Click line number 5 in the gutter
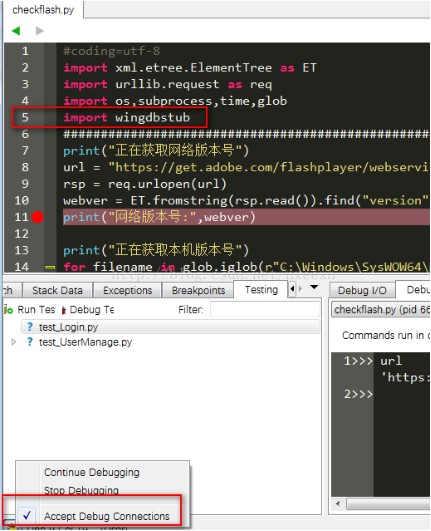431x531 pixels. pyautogui.click(x=25, y=118)
